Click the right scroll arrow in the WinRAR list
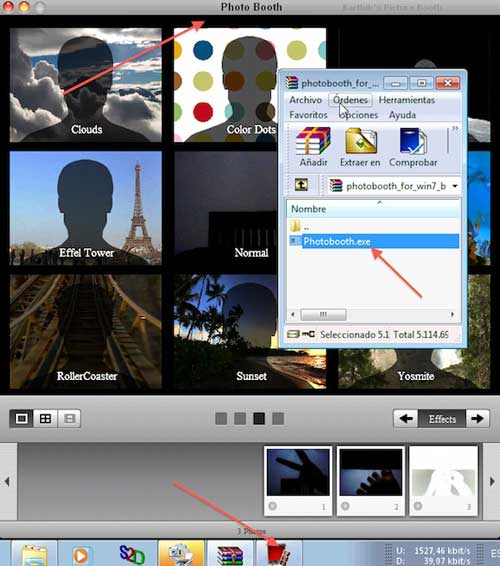This screenshot has width=500, height=566. pos(452,314)
